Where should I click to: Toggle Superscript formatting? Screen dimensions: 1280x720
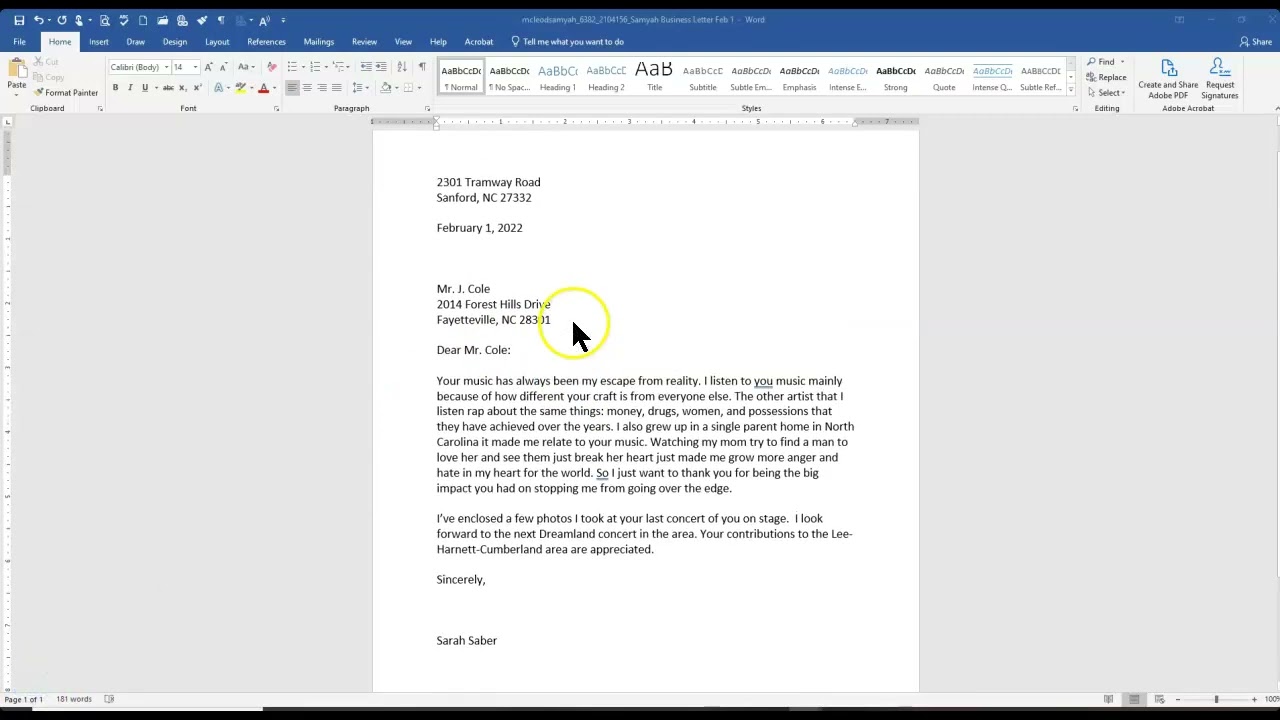click(x=196, y=88)
